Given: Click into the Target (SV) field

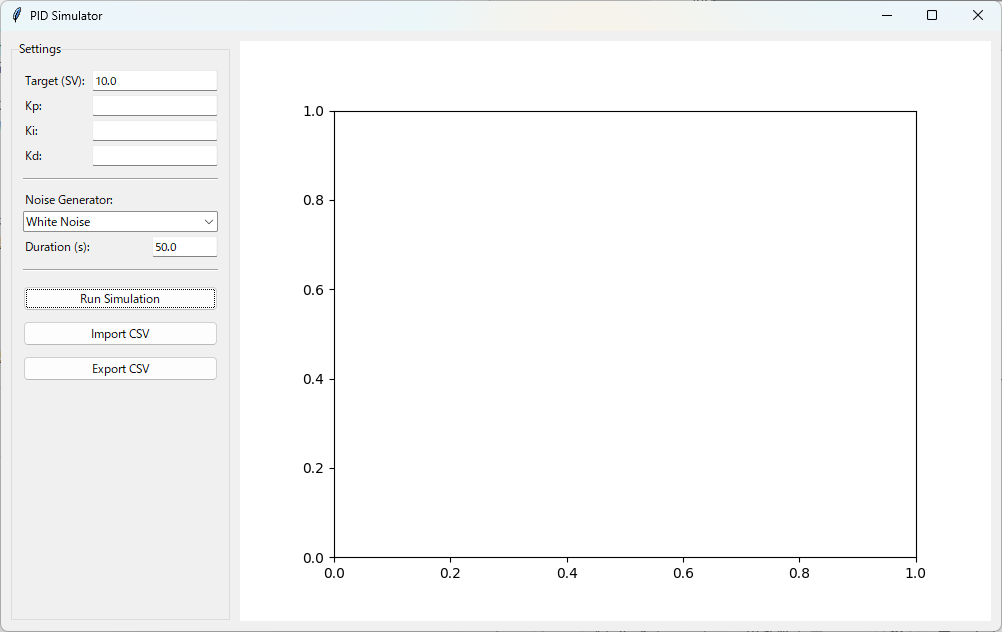Looking at the screenshot, I should (x=154, y=81).
